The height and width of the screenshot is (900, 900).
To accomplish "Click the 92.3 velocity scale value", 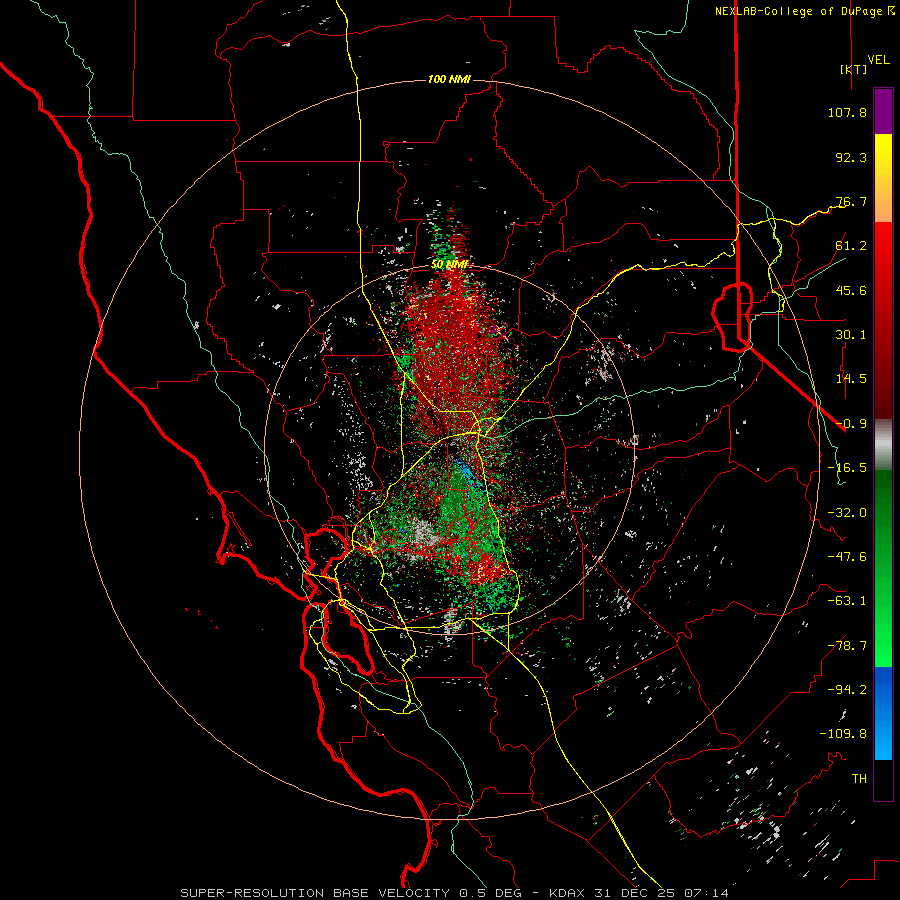I will pyautogui.click(x=851, y=157).
